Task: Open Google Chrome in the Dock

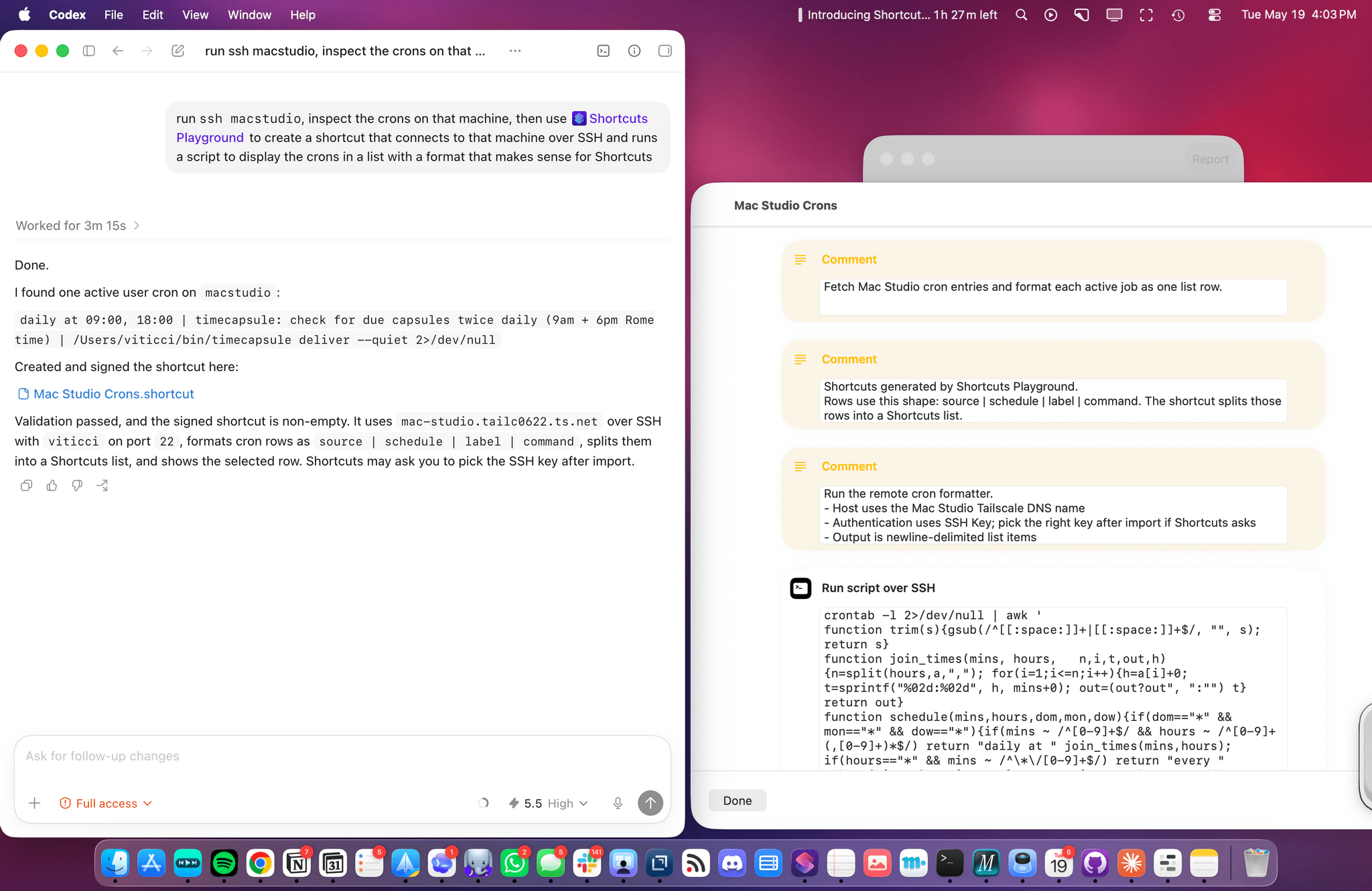Action: click(x=260, y=864)
